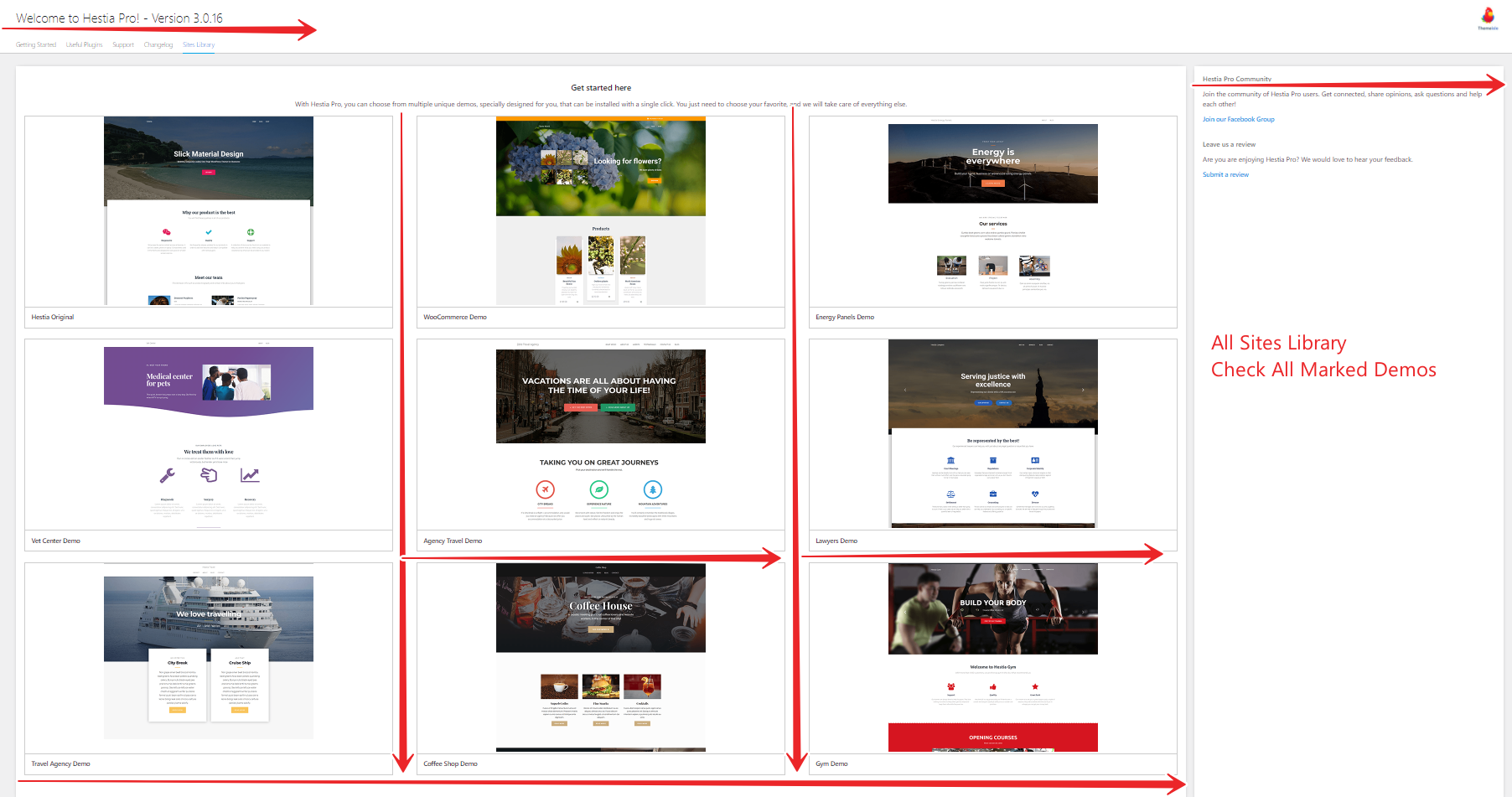The image size is (1512, 797).
Task: Click the Submit a review link
Action: click(1225, 174)
